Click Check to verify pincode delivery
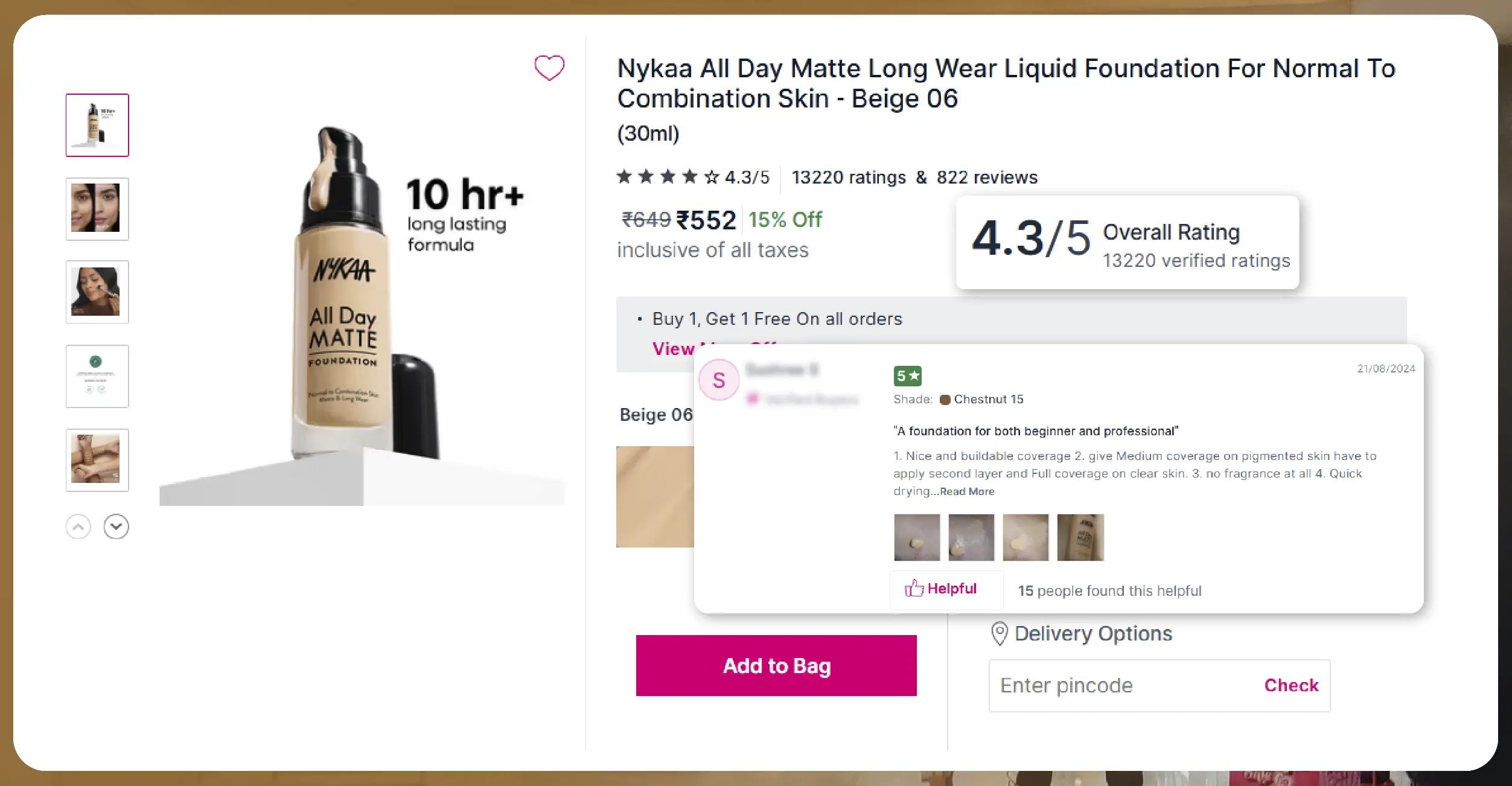Viewport: 1512px width, 786px height. click(x=1290, y=685)
